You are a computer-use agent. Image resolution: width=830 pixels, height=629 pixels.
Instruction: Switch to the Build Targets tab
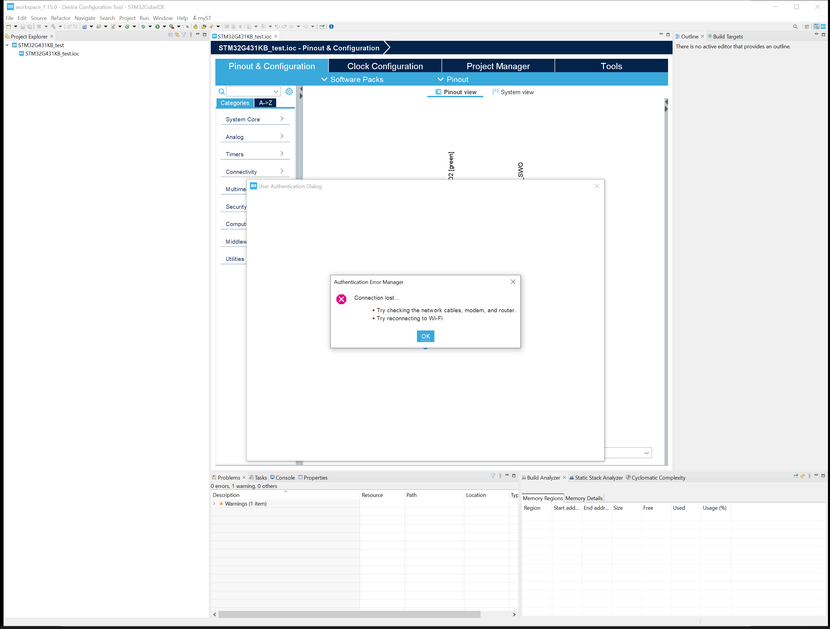(x=725, y=37)
